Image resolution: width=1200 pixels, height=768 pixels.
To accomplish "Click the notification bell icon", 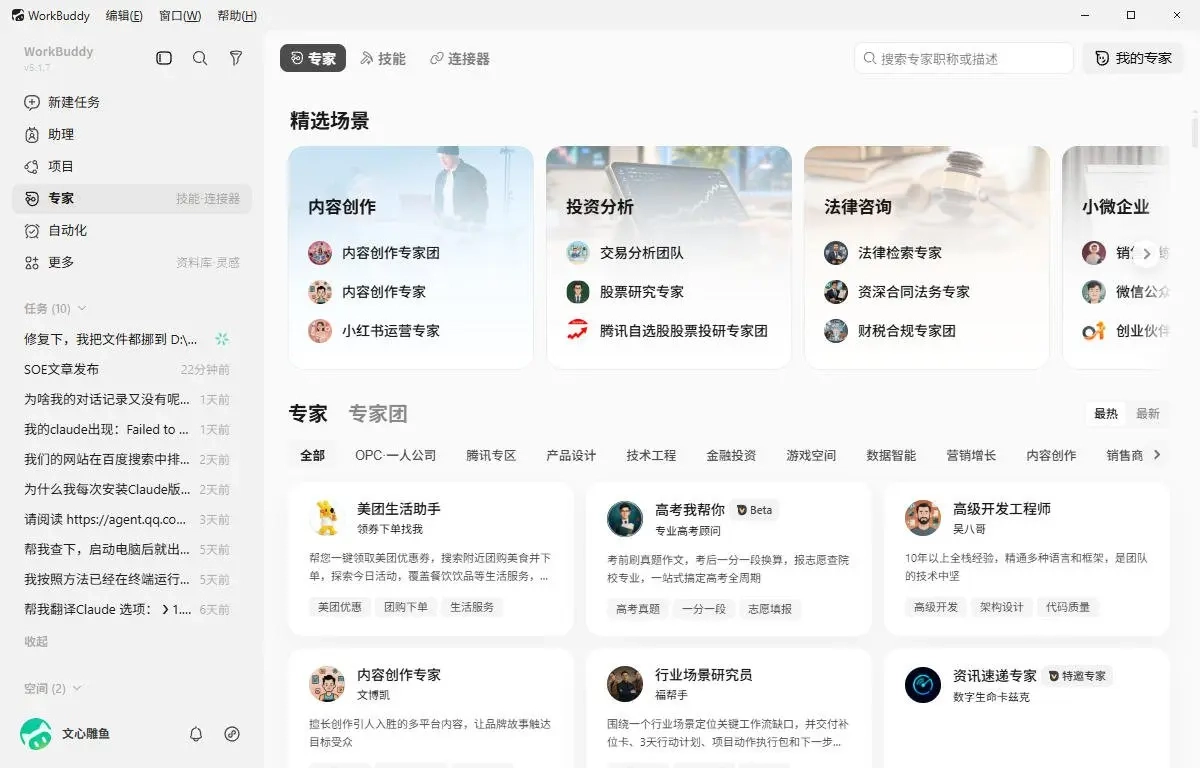I will tap(196, 734).
